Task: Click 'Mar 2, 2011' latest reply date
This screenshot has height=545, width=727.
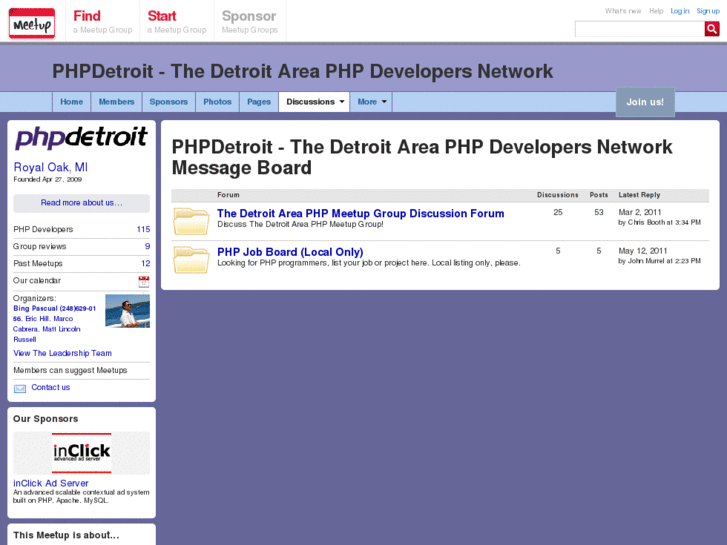Action: coord(640,212)
